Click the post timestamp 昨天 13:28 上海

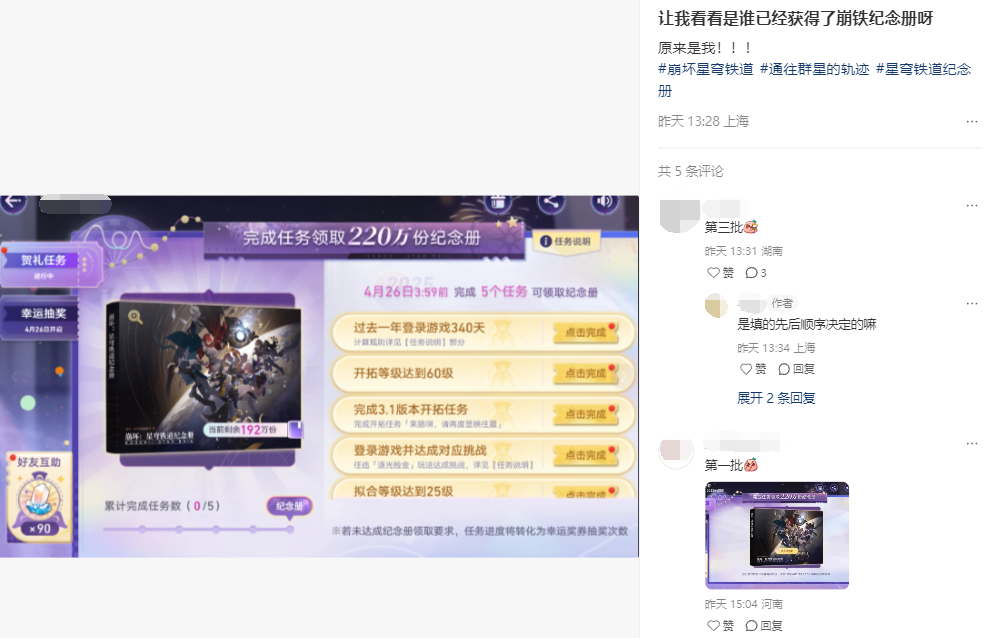tap(703, 121)
